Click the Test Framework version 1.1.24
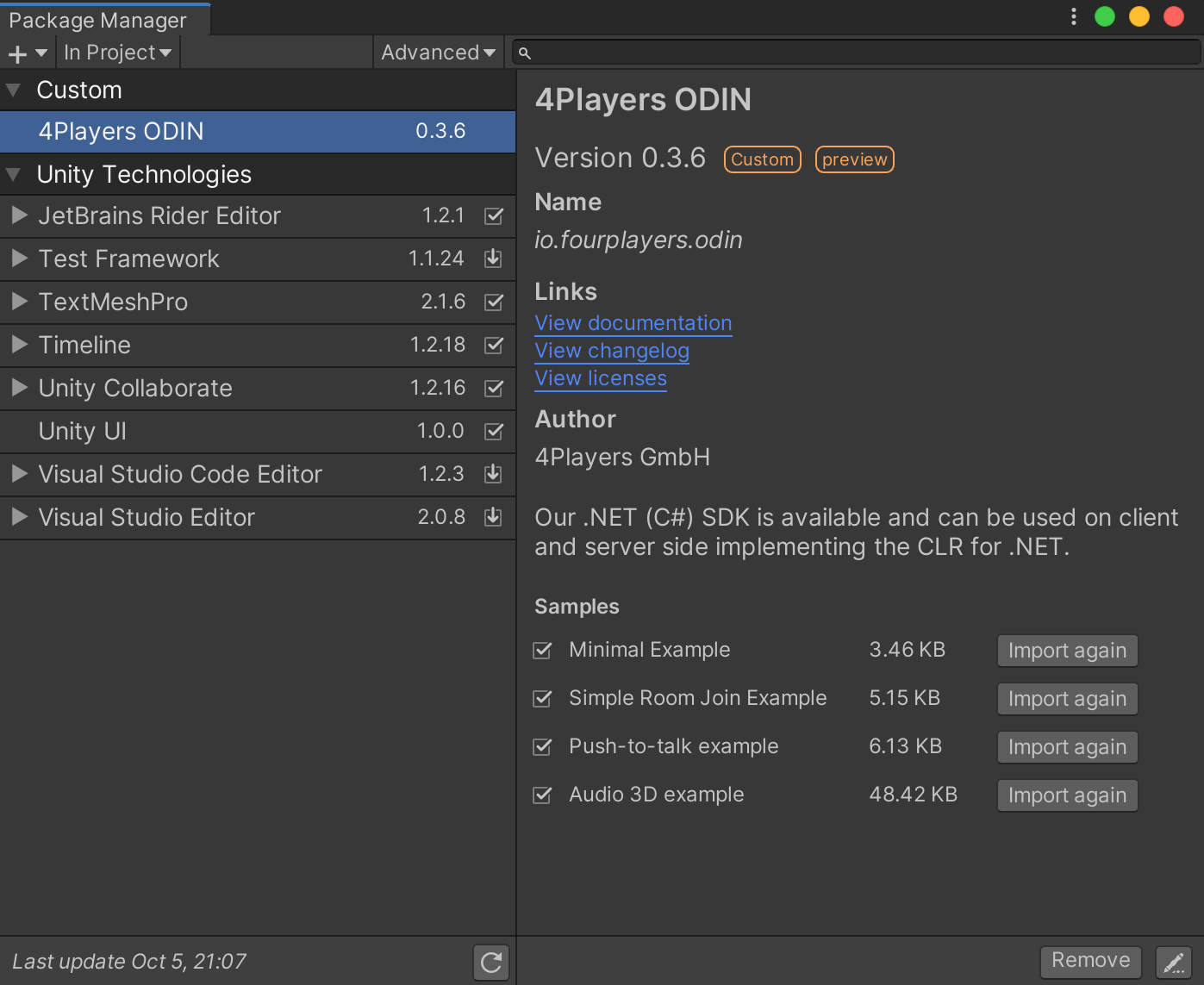This screenshot has width=1204, height=985. click(436, 259)
